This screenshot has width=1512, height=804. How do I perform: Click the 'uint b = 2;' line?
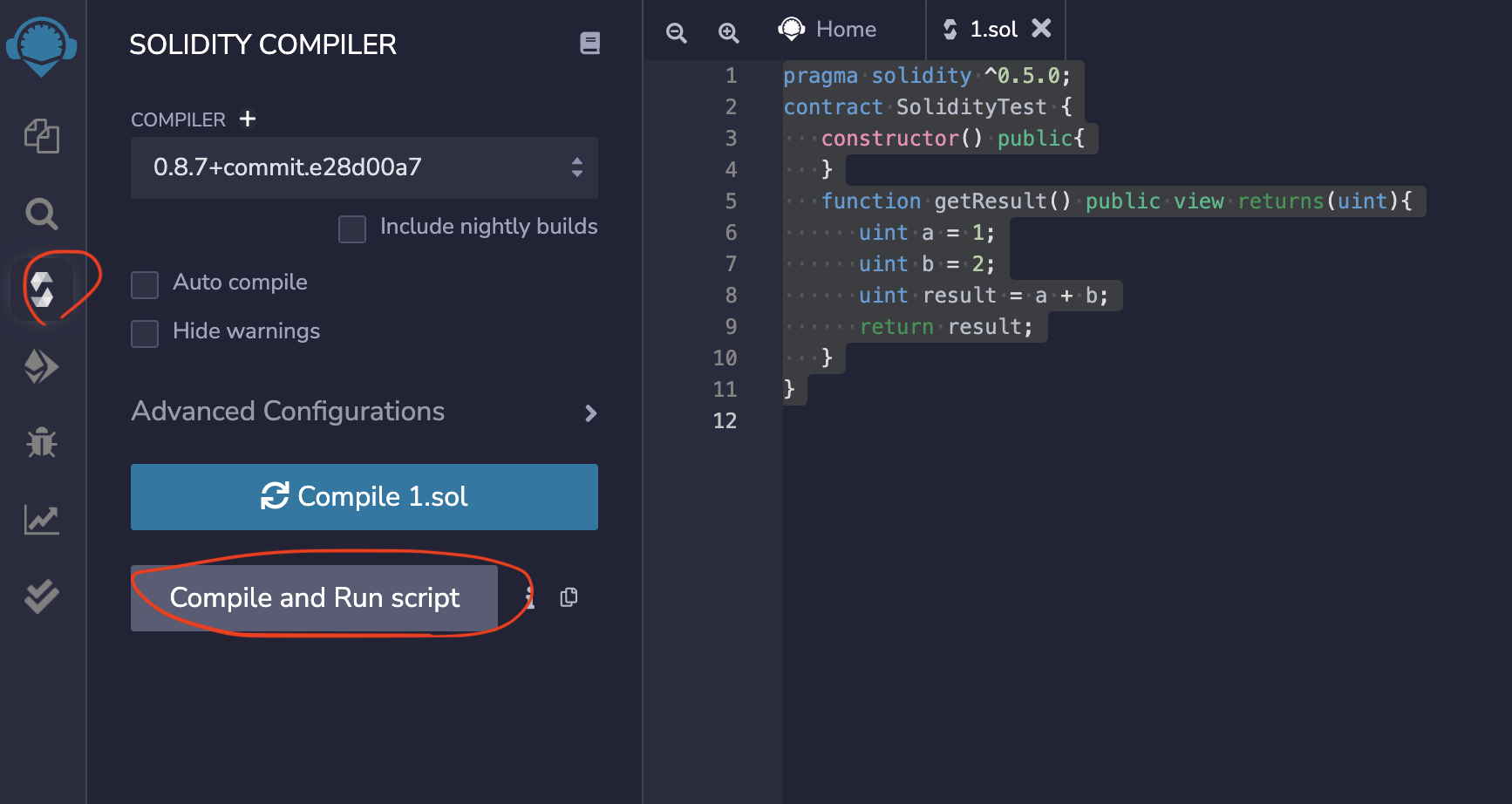[927, 264]
